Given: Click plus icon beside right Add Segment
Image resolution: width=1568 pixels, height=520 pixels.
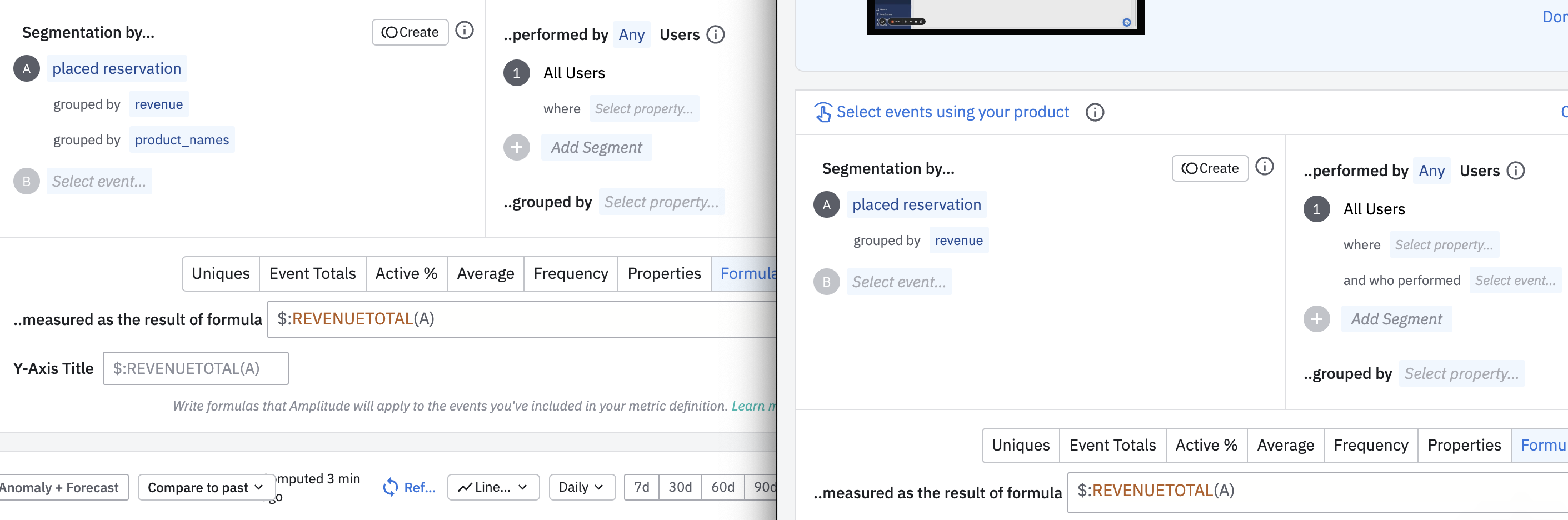Looking at the screenshot, I should click(1316, 319).
